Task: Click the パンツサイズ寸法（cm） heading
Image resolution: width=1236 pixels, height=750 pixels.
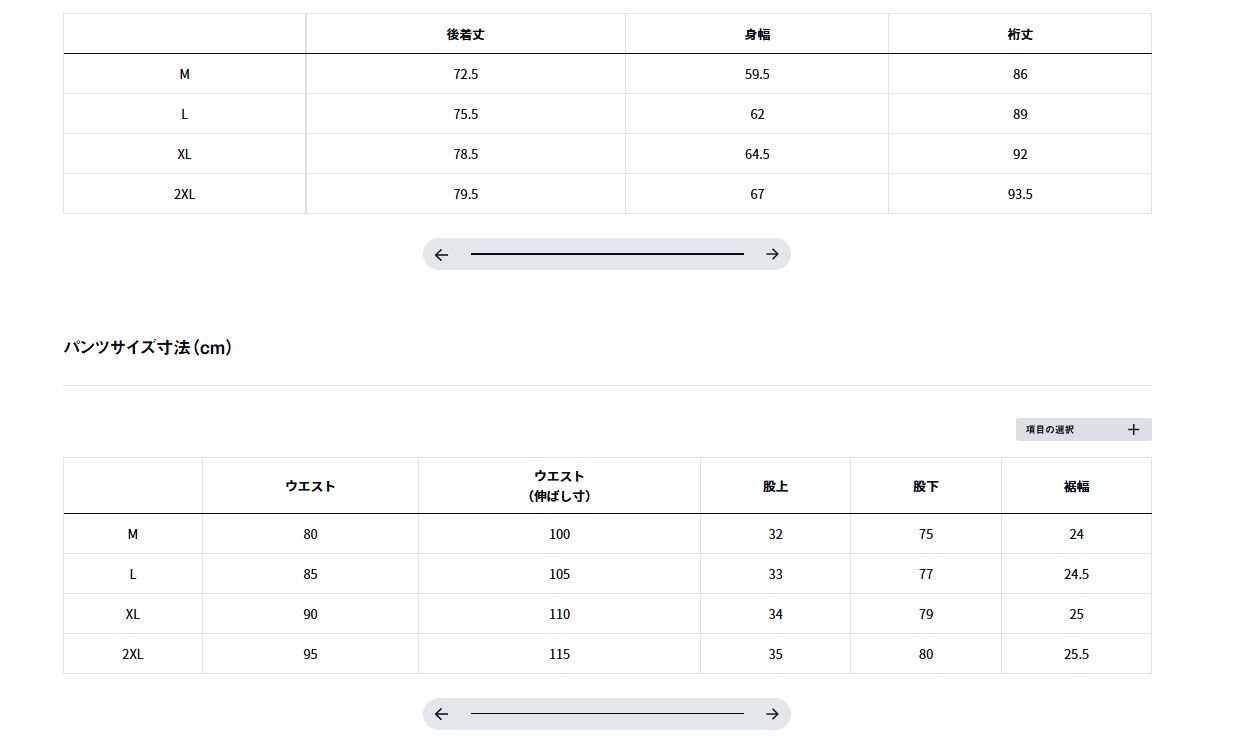Action: (148, 348)
